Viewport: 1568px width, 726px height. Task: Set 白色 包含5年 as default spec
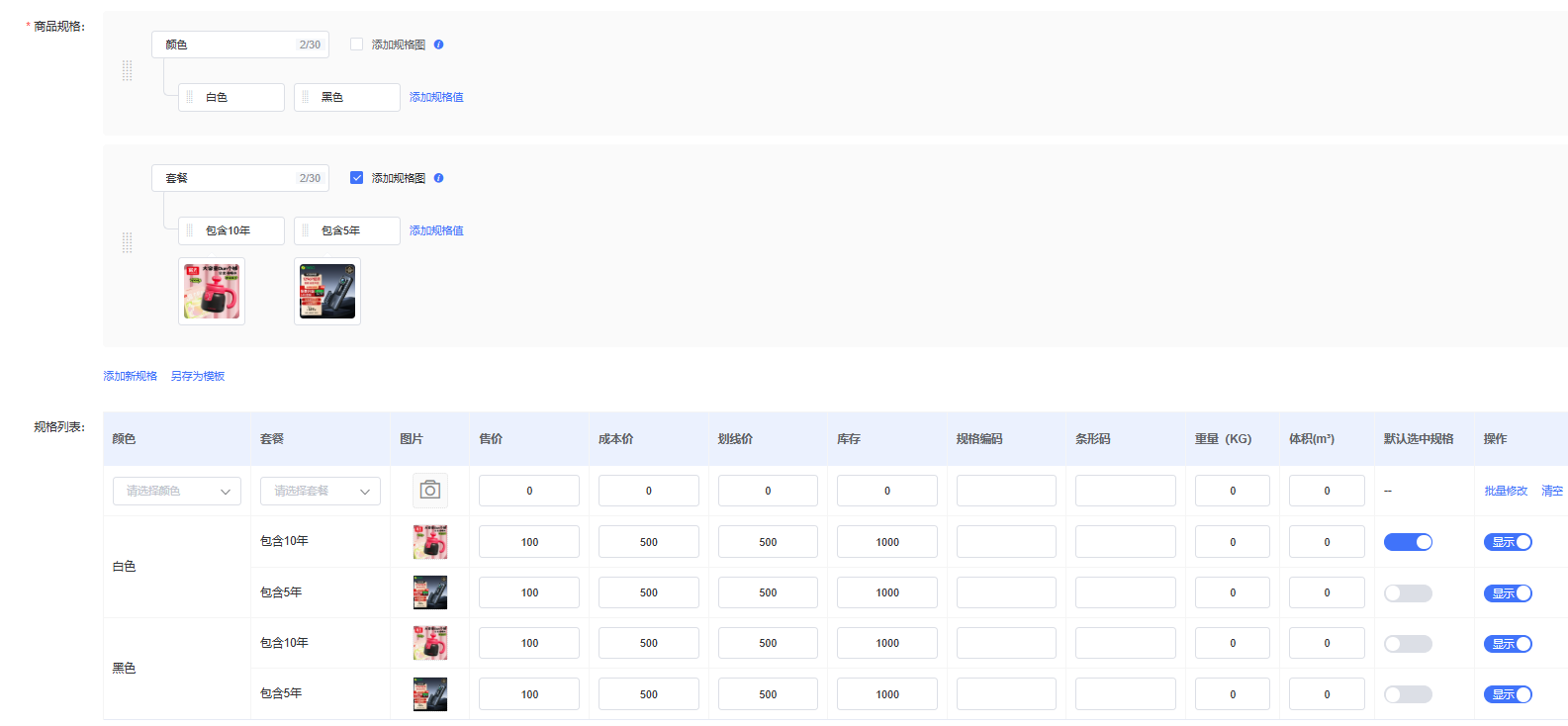pyautogui.click(x=1408, y=593)
